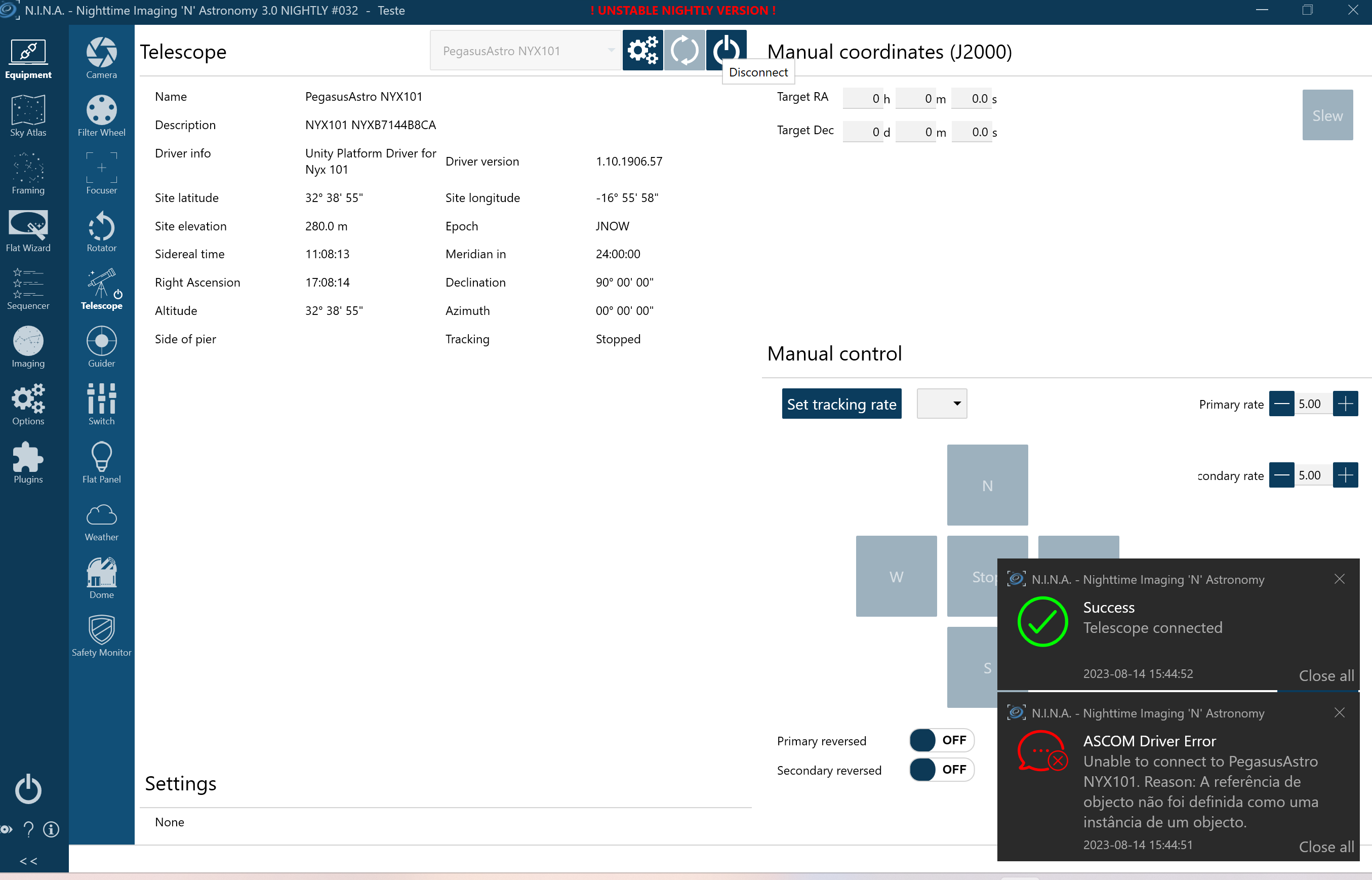Open the Plugins section
Image resolution: width=1372 pixels, height=880 pixels.
click(x=28, y=463)
